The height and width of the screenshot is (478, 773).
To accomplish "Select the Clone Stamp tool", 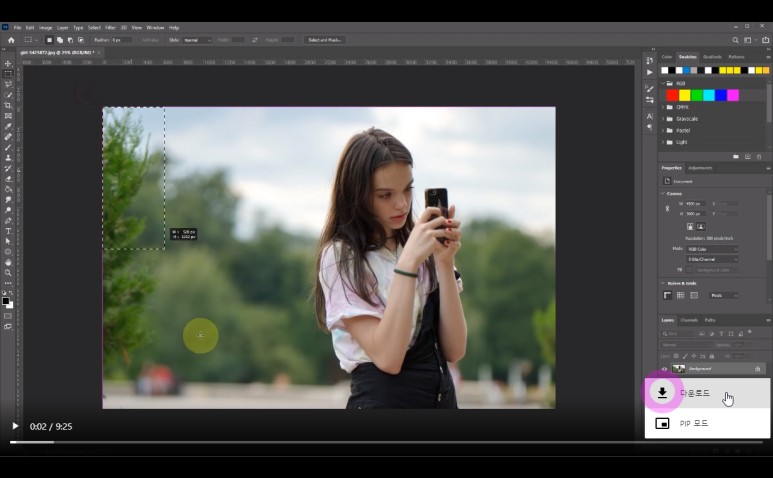I will point(8,158).
